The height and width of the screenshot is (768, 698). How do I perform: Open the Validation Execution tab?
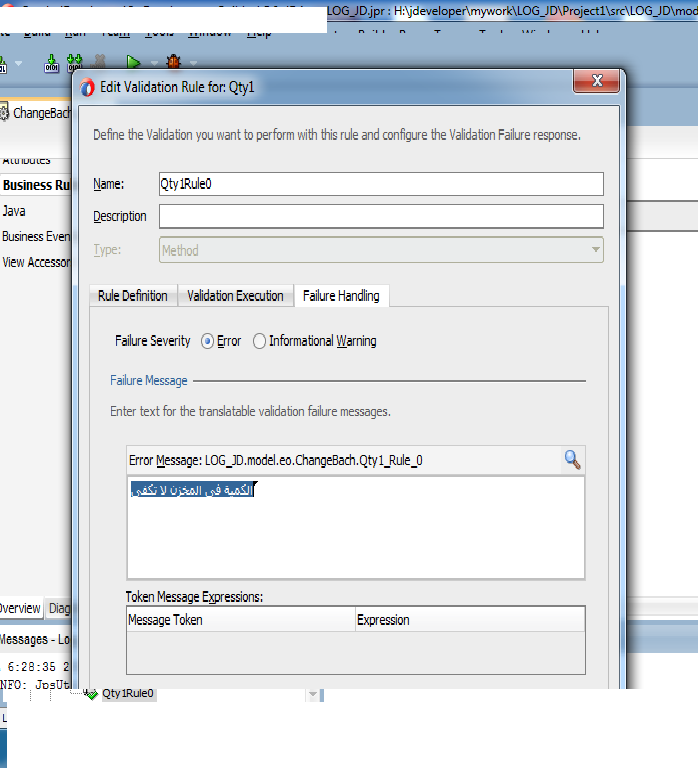point(235,296)
